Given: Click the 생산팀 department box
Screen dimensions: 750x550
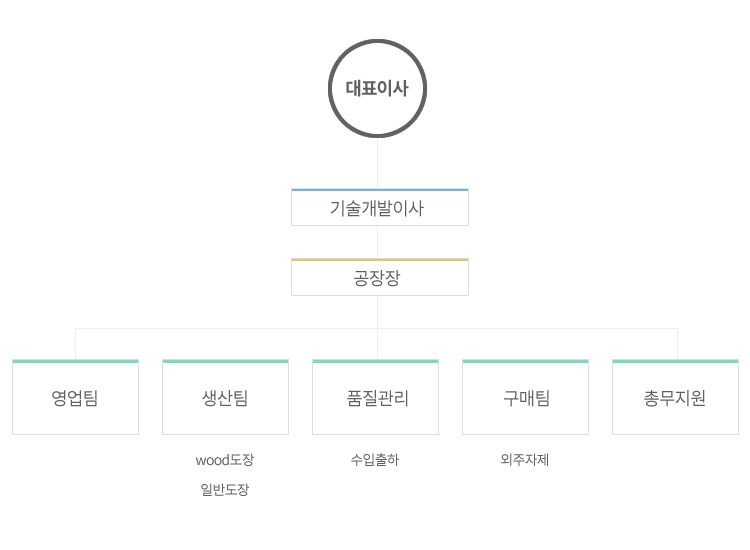Looking at the screenshot, I should point(225,397).
